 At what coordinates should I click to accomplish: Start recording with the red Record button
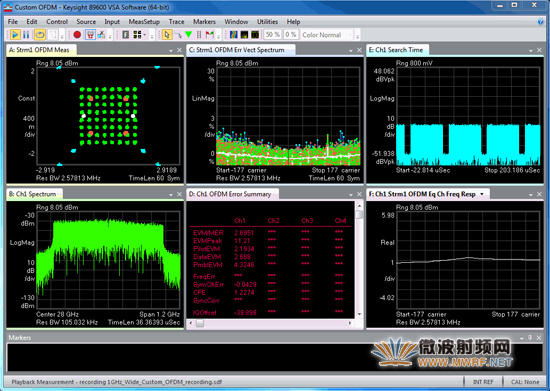pyautogui.click(x=77, y=35)
